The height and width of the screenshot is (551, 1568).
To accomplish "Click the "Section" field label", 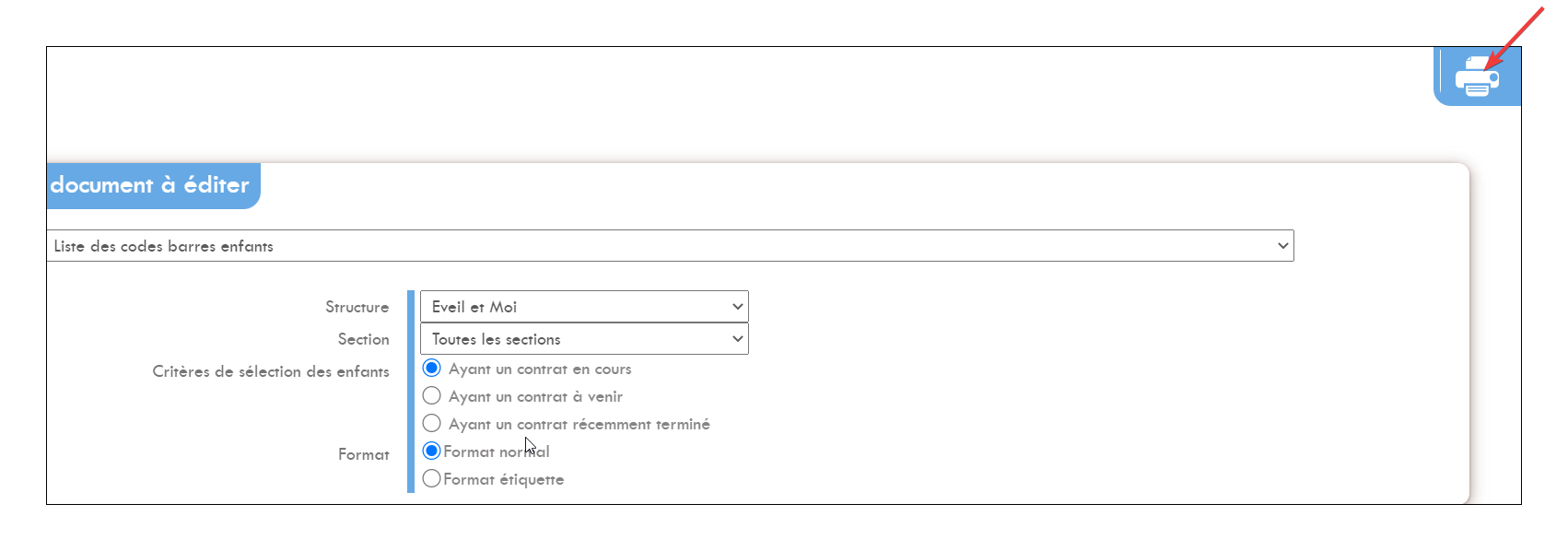I will click(x=363, y=339).
